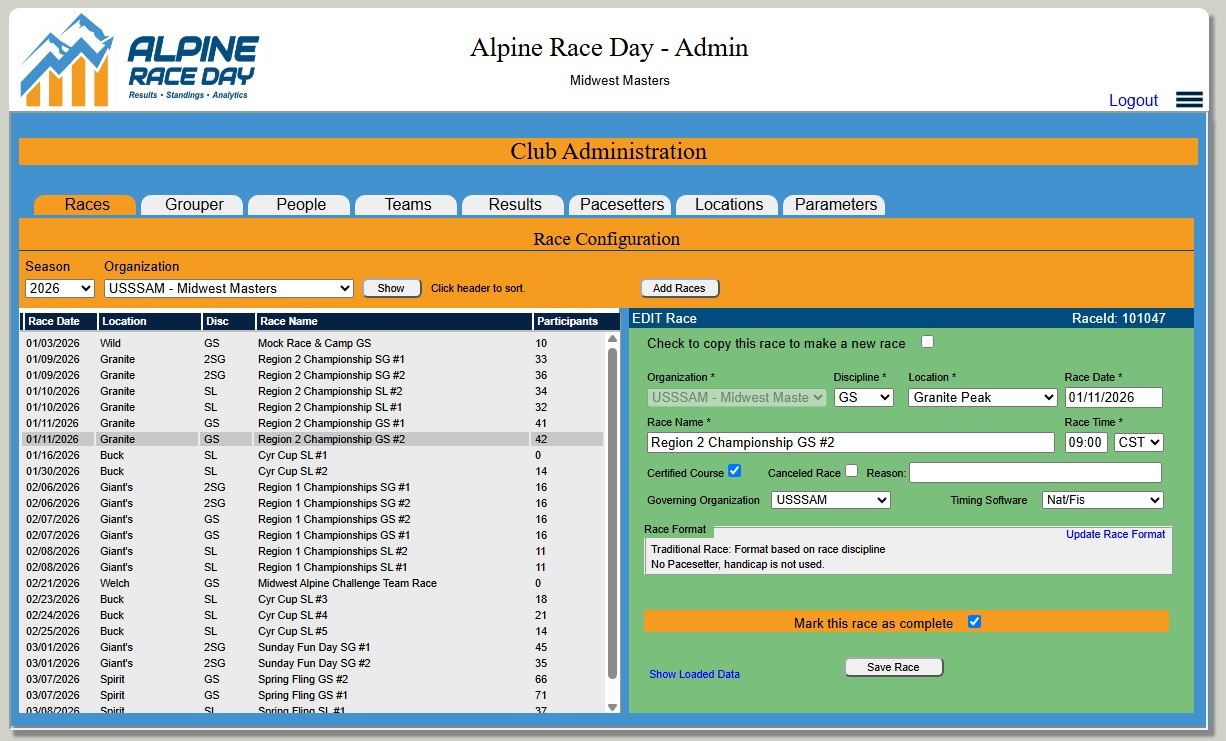This screenshot has width=1226, height=741.
Task: Click the Logout link
Action: pyautogui.click(x=1133, y=100)
